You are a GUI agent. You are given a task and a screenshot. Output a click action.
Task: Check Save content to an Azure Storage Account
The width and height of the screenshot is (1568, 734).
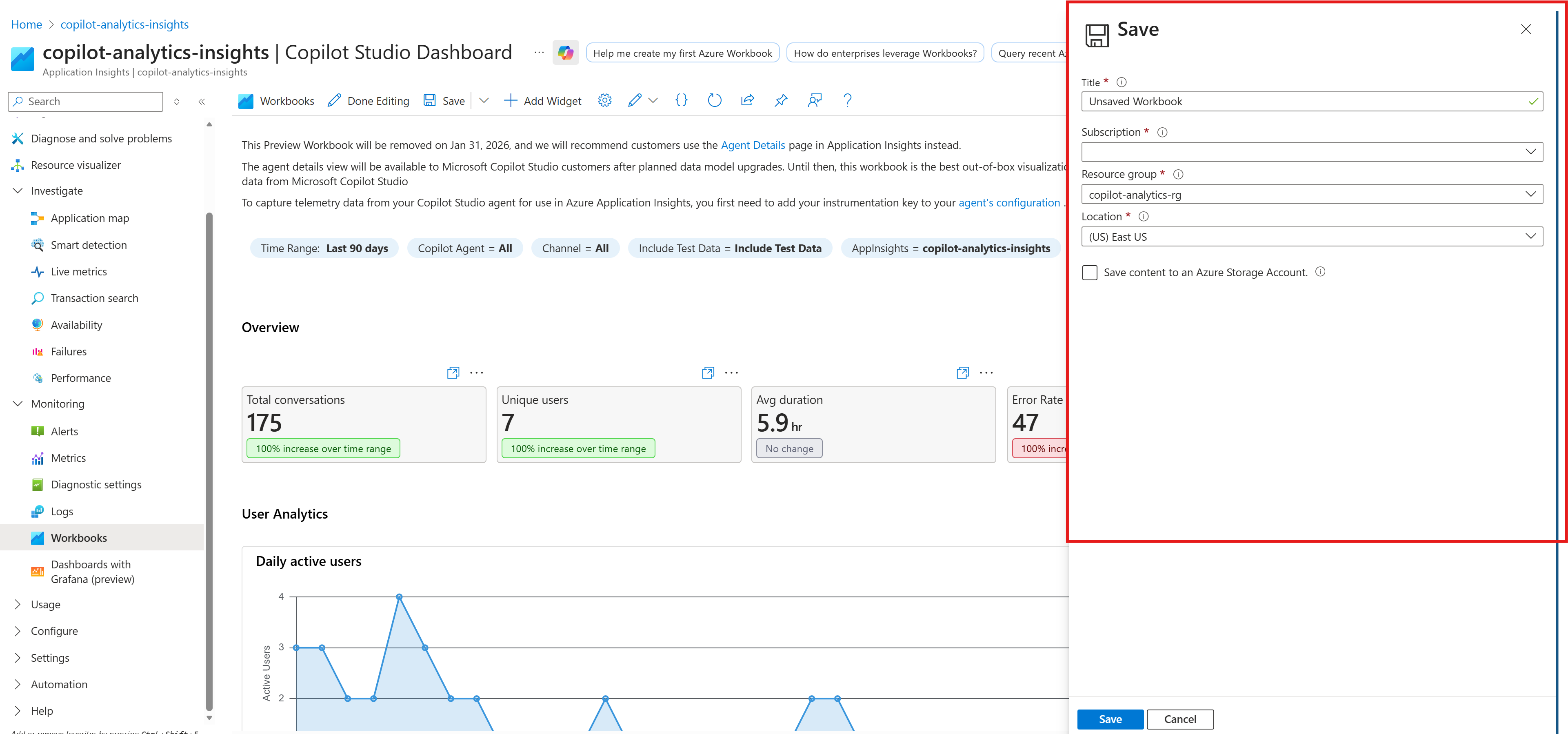(x=1090, y=273)
